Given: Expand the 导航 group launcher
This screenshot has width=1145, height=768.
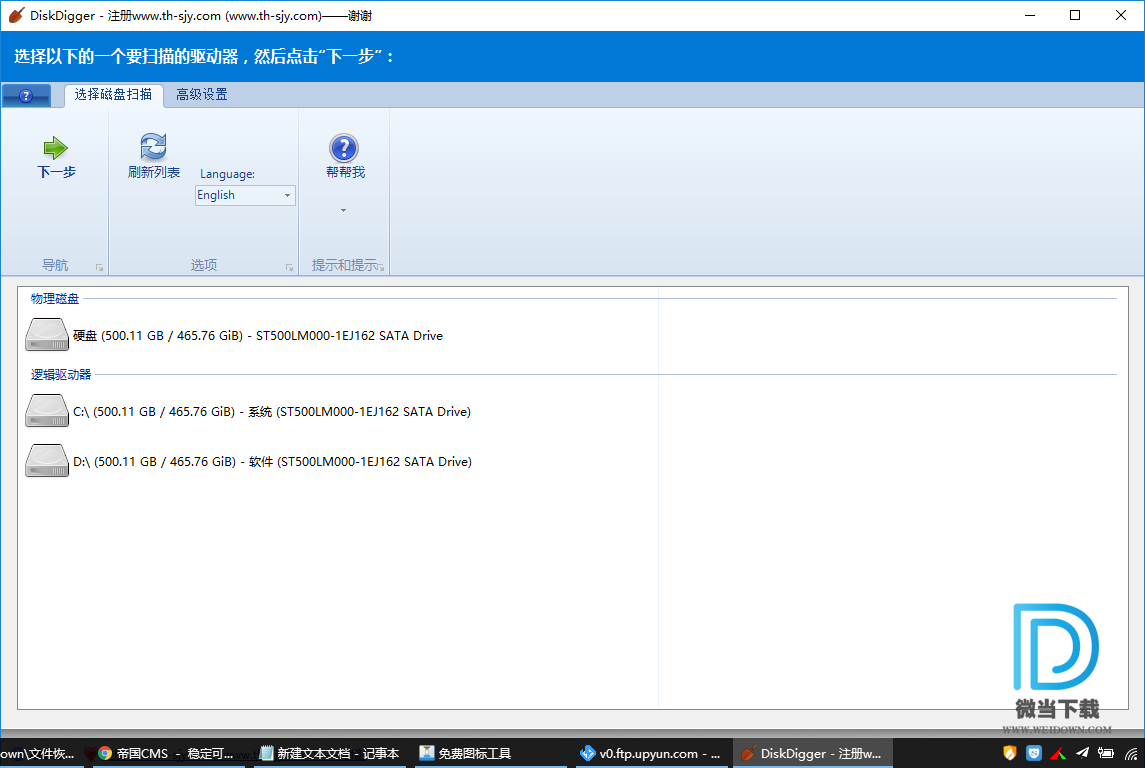Looking at the screenshot, I should point(99,268).
